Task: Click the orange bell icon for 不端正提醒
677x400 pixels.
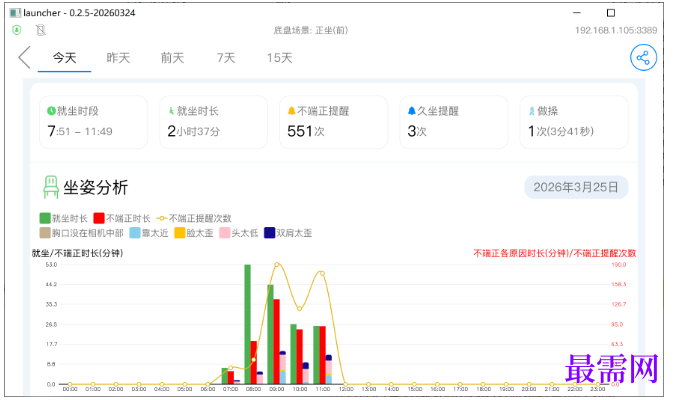Action: (x=291, y=111)
